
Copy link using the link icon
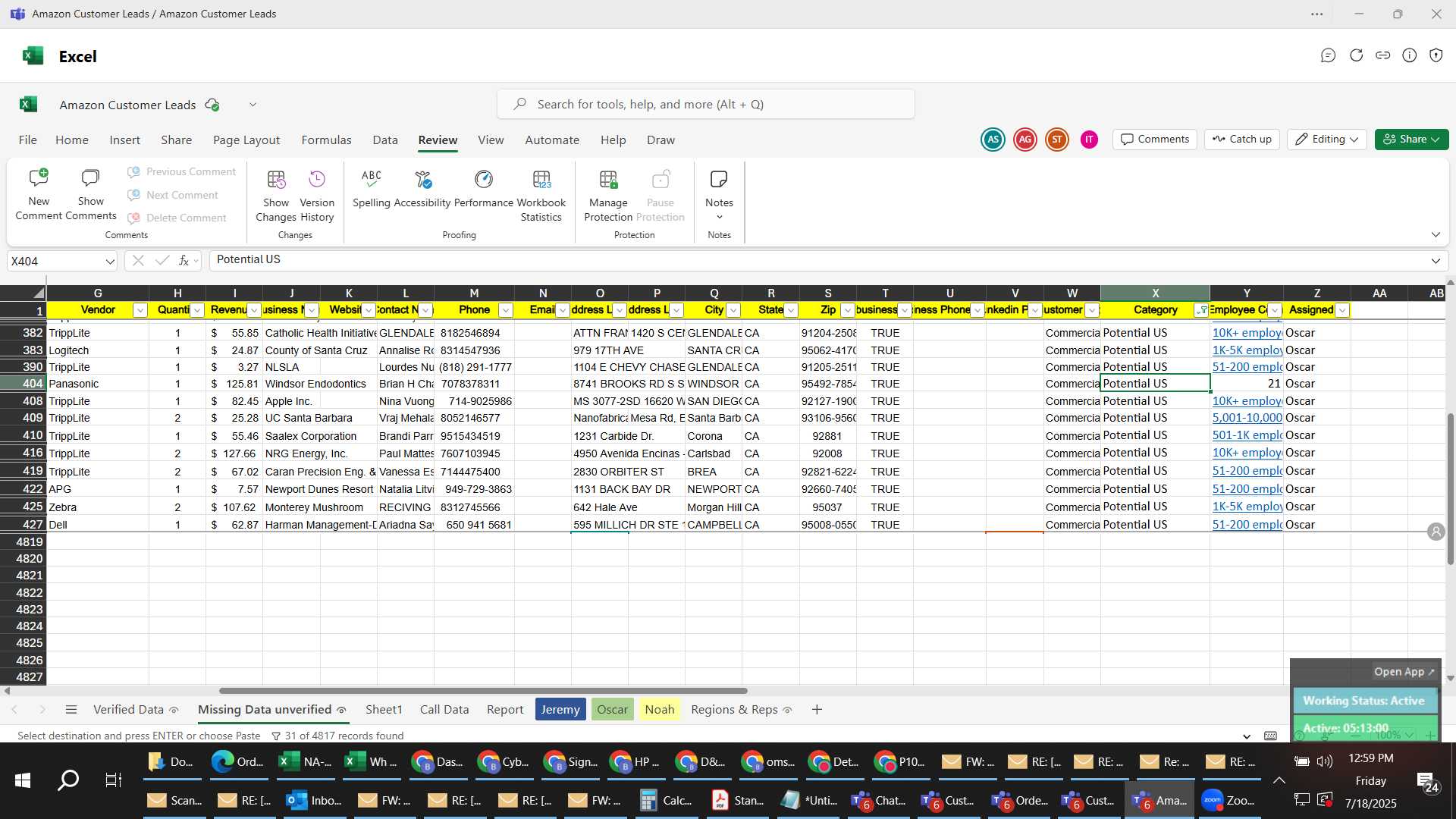pyautogui.click(x=1383, y=55)
